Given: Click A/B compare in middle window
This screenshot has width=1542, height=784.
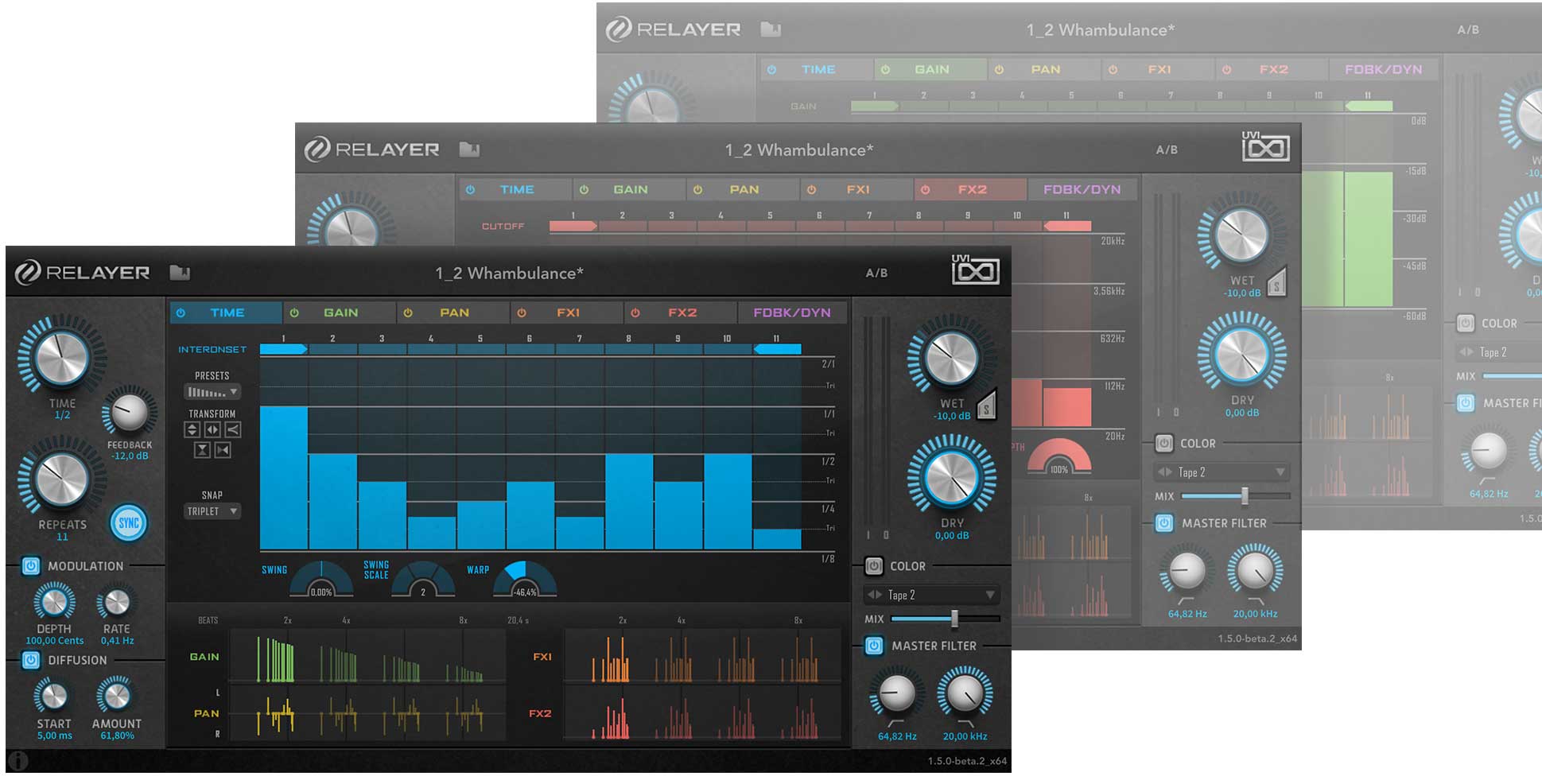Looking at the screenshot, I should click(1167, 149).
